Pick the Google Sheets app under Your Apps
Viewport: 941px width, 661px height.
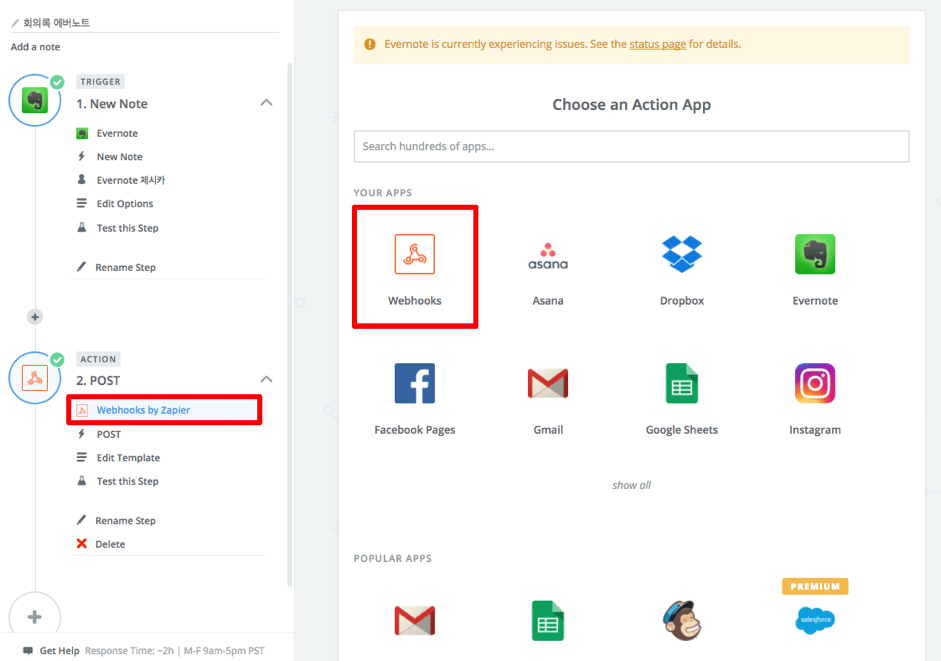[x=682, y=383]
